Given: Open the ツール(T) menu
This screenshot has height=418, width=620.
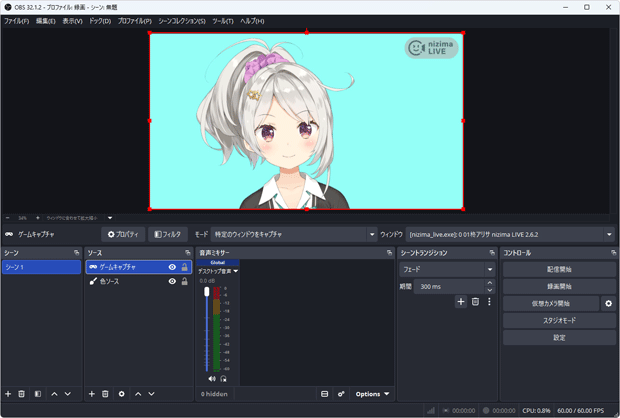Looking at the screenshot, I should tap(223, 21).
